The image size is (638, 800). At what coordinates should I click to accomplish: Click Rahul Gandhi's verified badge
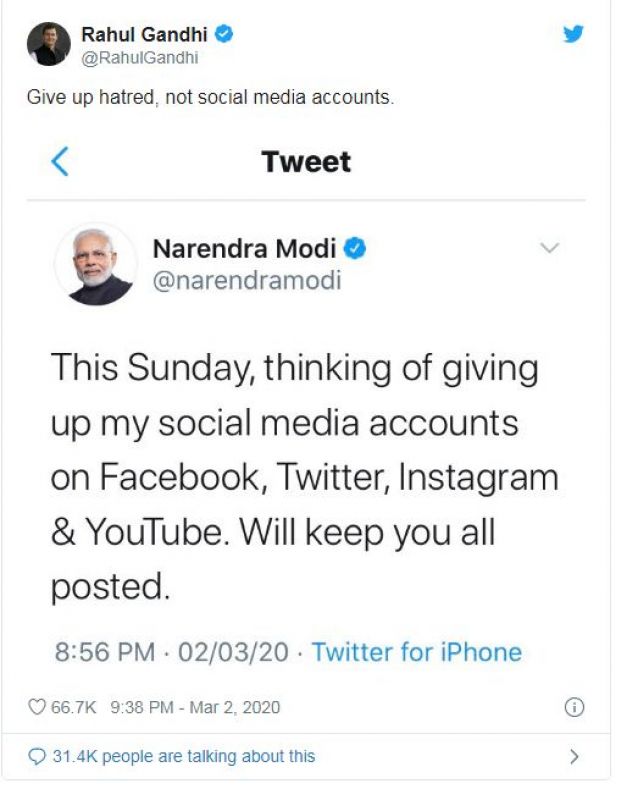[x=225, y=34]
